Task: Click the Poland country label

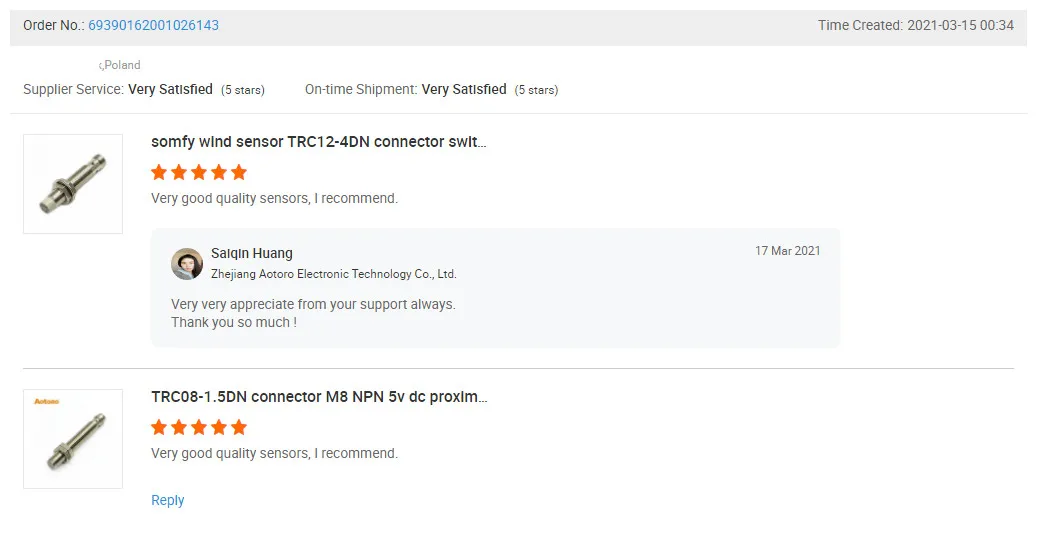Action: tap(122, 65)
